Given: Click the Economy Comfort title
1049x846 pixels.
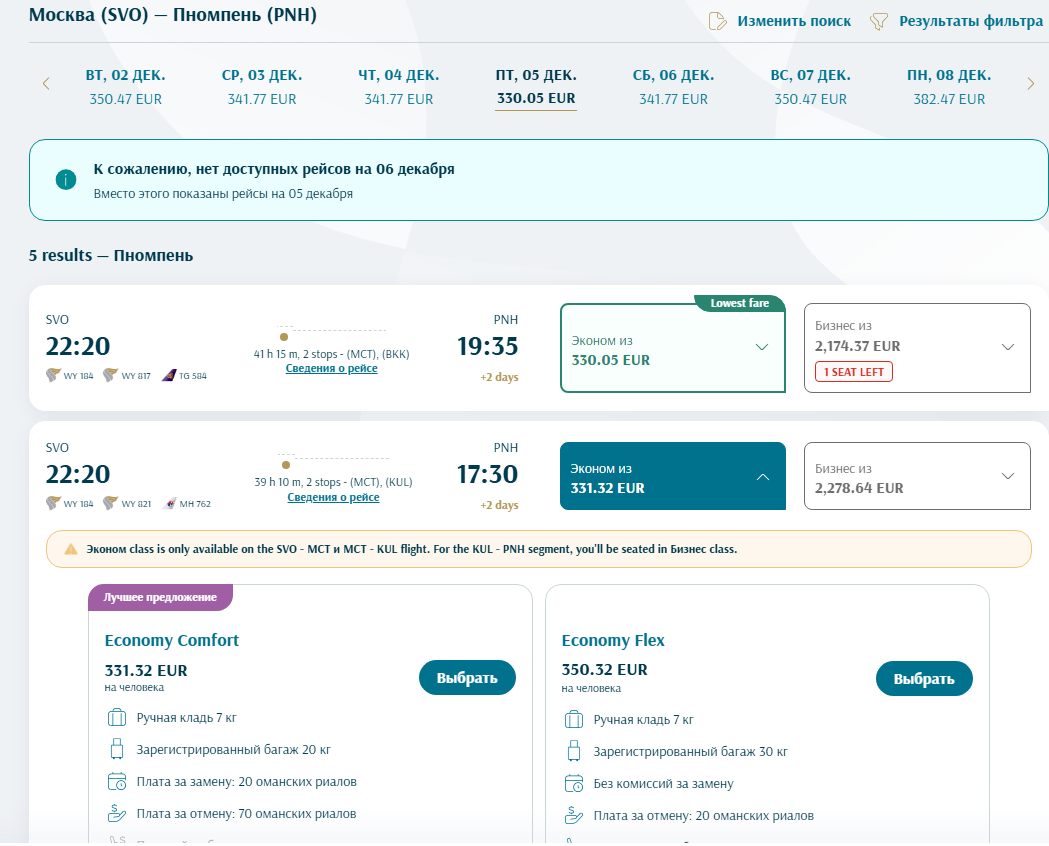Looking at the screenshot, I should (171, 640).
